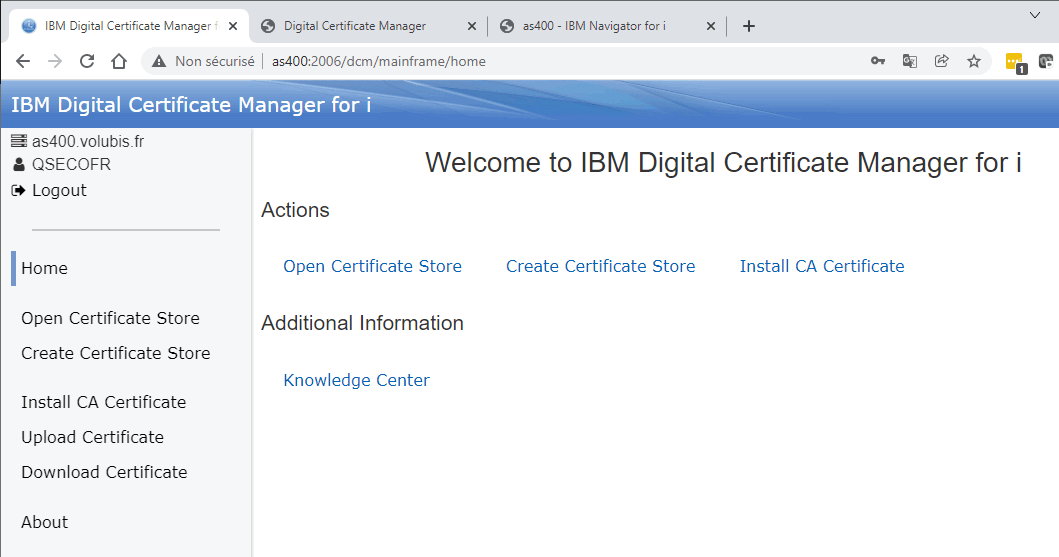Close the IBM Digital Certificate Manager tab
1059x557 pixels.
tap(233, 26)
